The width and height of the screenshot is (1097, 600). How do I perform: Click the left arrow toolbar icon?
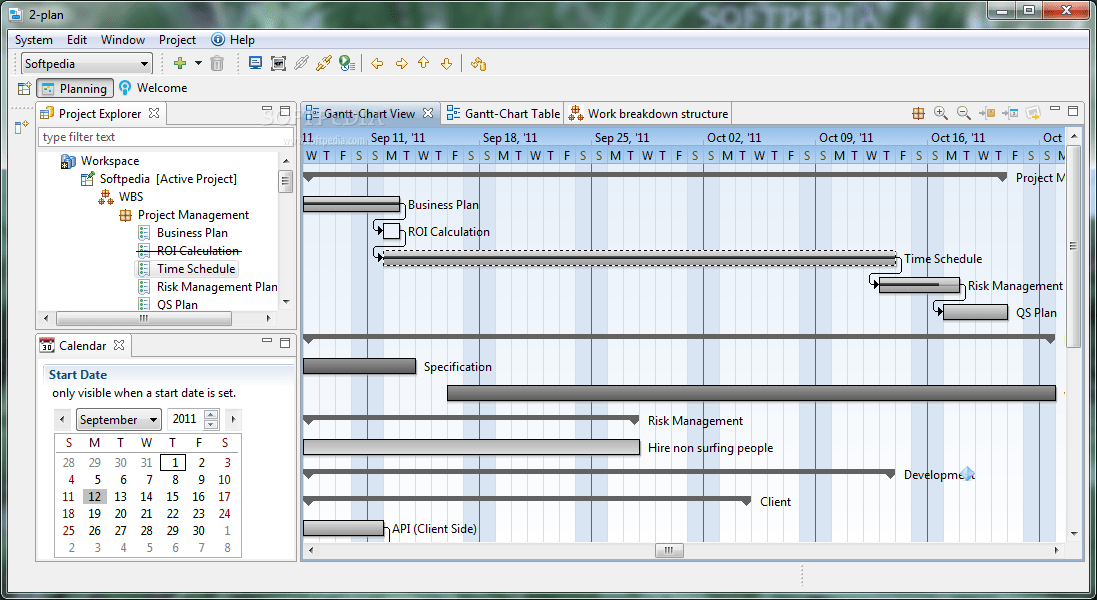point(377,63)
